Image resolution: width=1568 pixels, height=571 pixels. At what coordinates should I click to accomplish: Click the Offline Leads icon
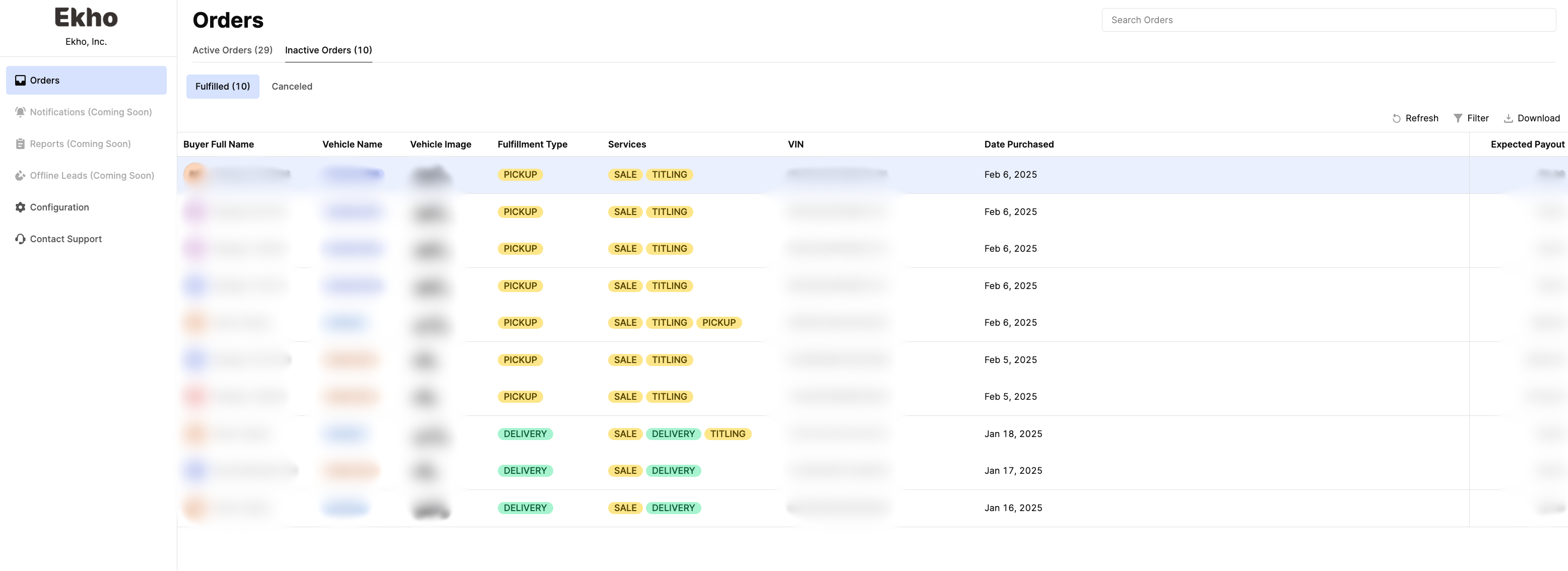point(20,176)
